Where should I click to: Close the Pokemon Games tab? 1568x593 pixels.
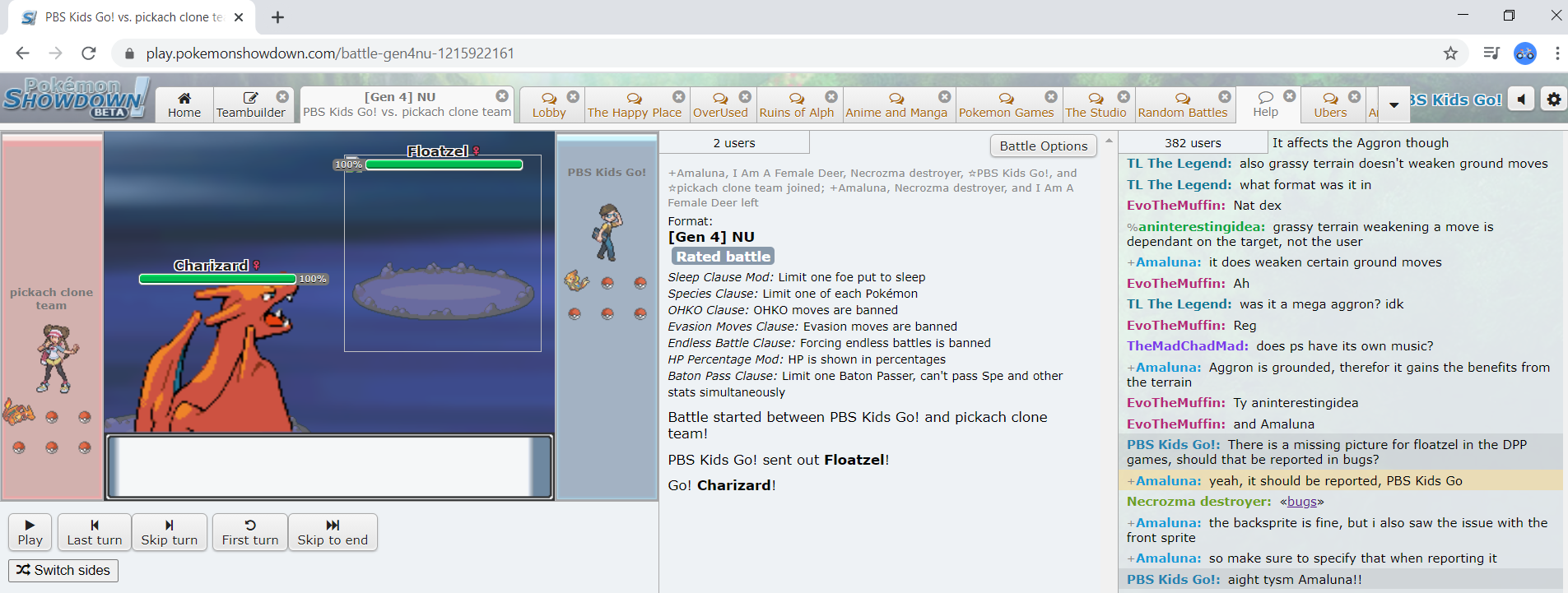[1051, 96]
